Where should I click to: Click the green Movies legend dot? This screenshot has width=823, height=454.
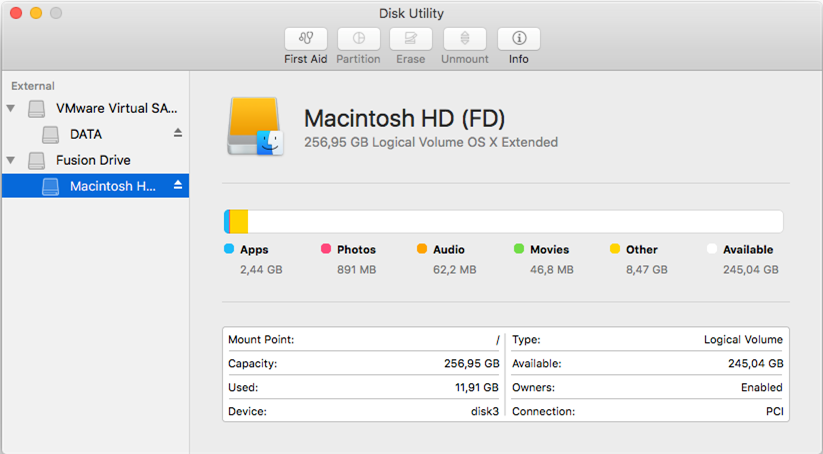click(x=519, y=249)
